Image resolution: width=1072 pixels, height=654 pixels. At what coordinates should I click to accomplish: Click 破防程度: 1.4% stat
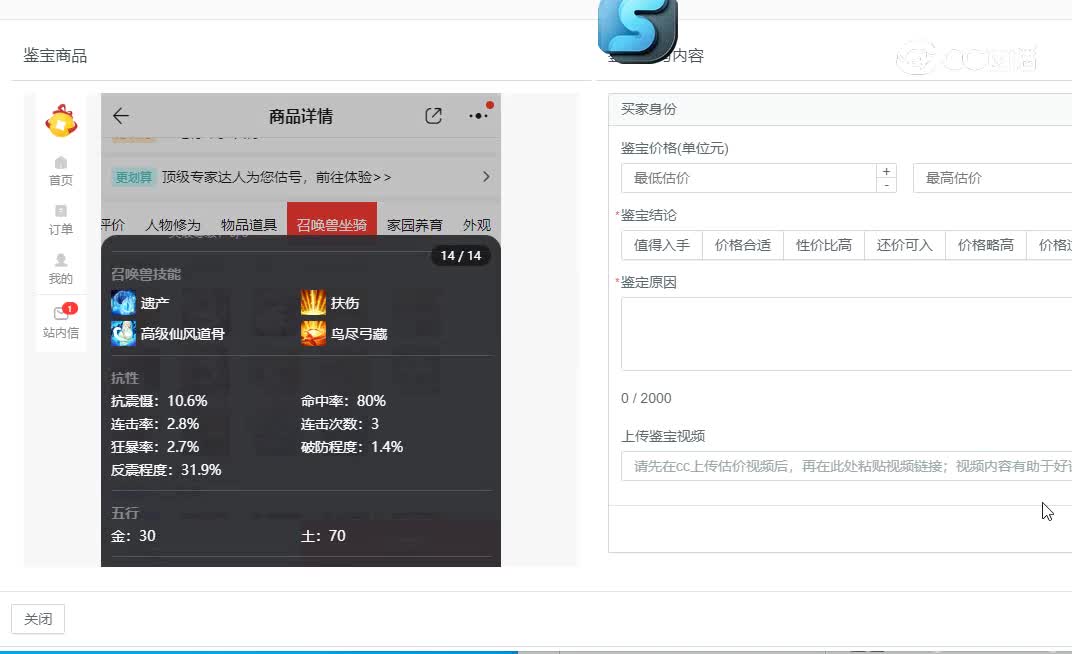(352, 447)
